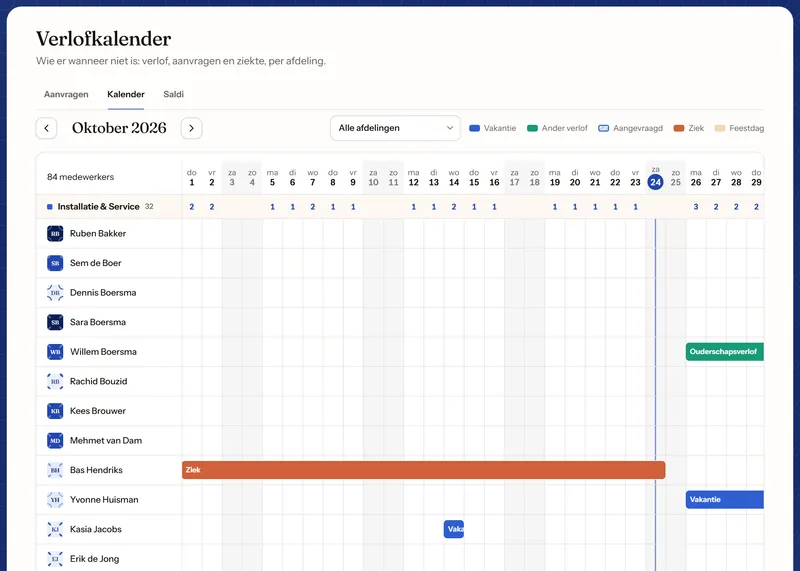
Task: Click the Vakantie legend color swatch
Action: [474, 129]
